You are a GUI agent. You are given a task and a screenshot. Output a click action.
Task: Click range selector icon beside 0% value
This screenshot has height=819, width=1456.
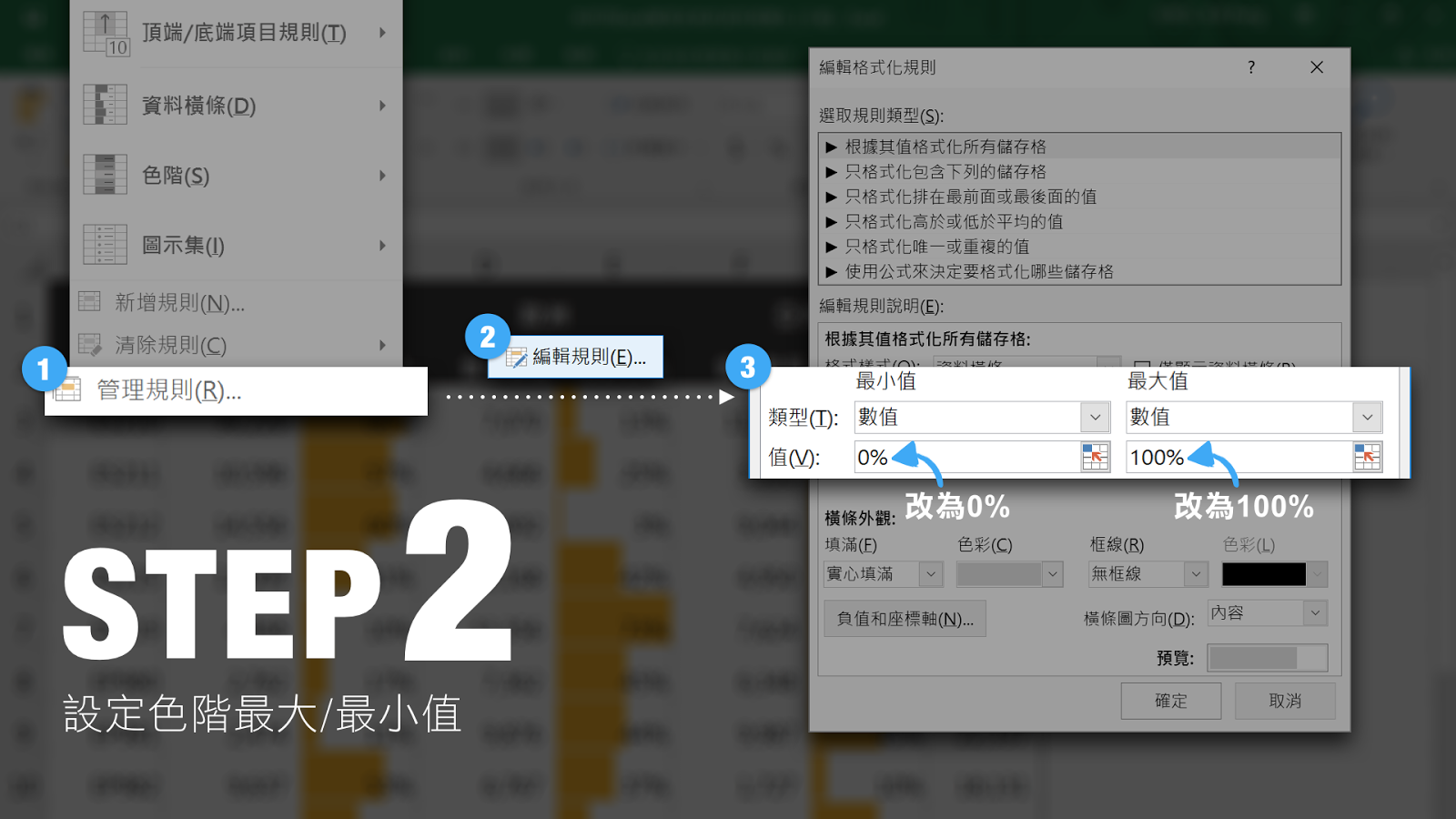pyautogui.click(x=1096, y=457)
